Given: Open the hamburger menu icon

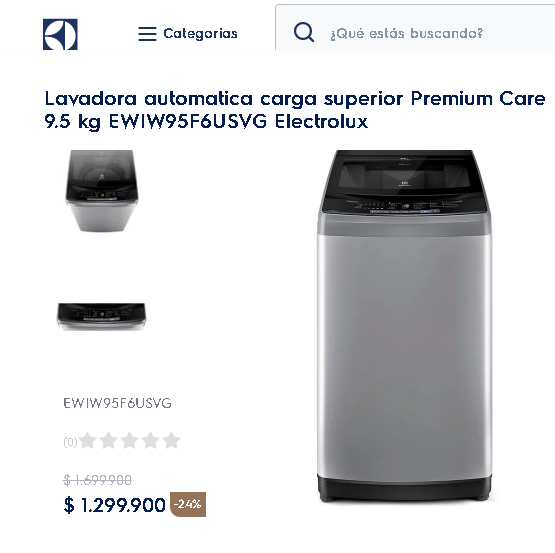Looking at the screenshot, I should 147,34.
